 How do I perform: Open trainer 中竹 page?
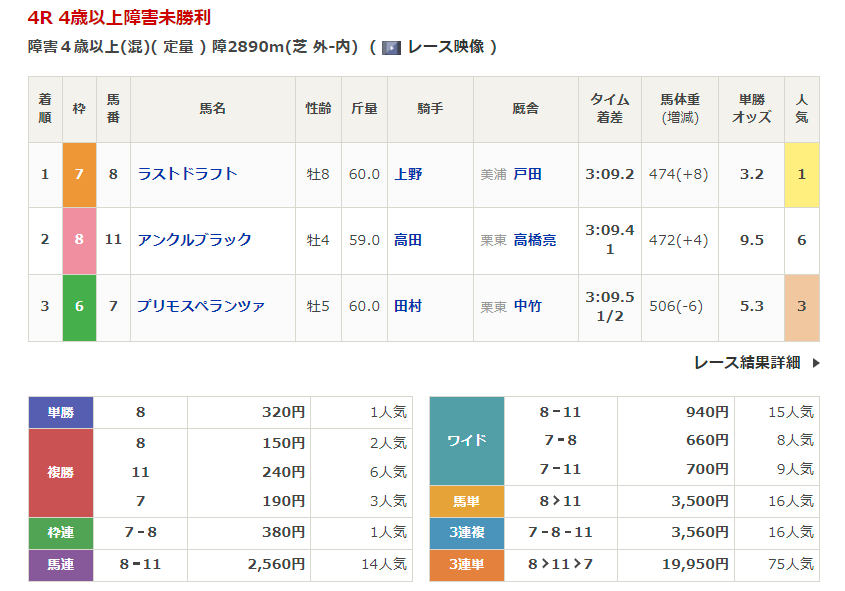click(x=527, y=306)
